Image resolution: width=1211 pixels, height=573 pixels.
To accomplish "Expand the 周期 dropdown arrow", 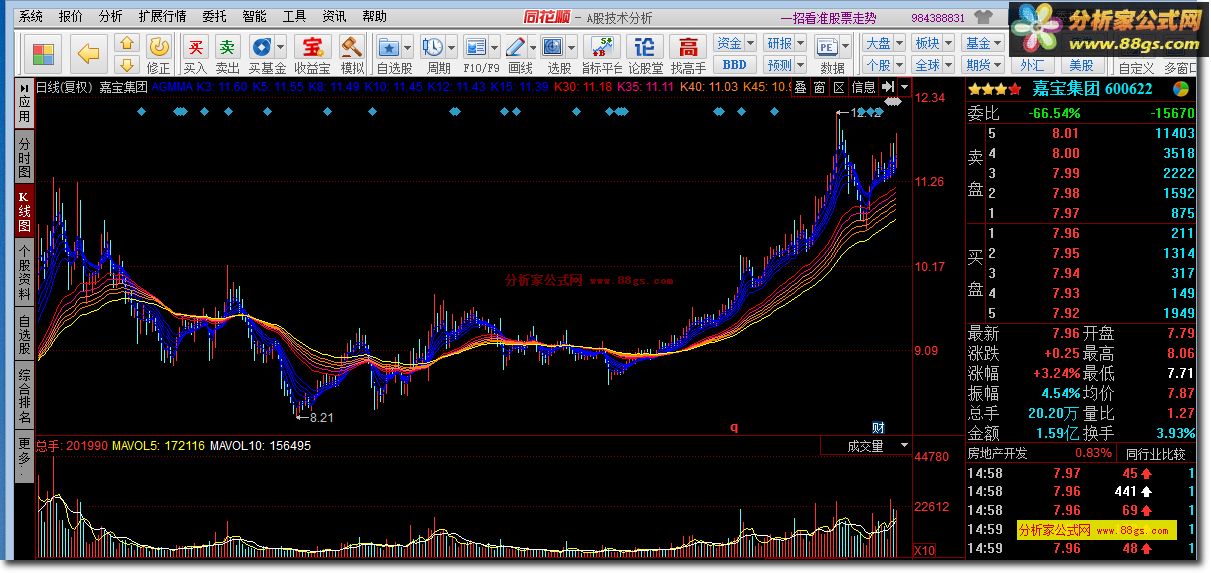I will (451, 46).
